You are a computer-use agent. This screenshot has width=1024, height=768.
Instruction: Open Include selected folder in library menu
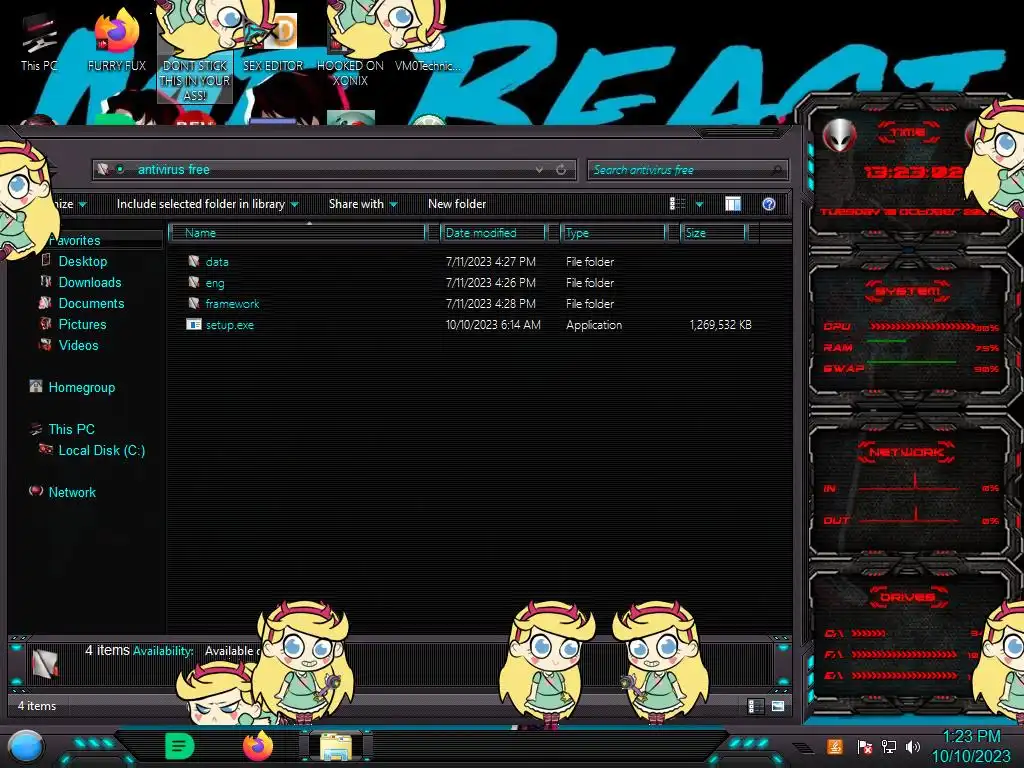coord(208,204)
